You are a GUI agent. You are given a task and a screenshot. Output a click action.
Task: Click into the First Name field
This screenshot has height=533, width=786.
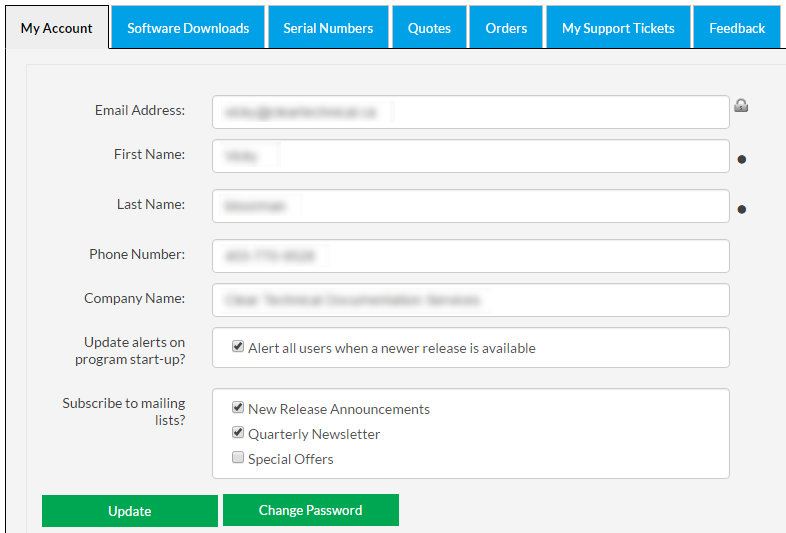pyautogui.click(x=471, y=156)
